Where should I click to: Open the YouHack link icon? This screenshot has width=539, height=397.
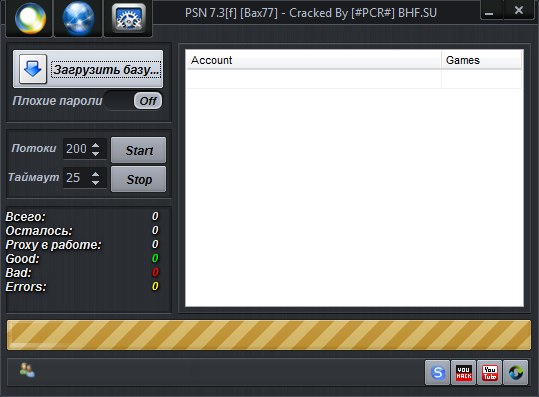463,372
